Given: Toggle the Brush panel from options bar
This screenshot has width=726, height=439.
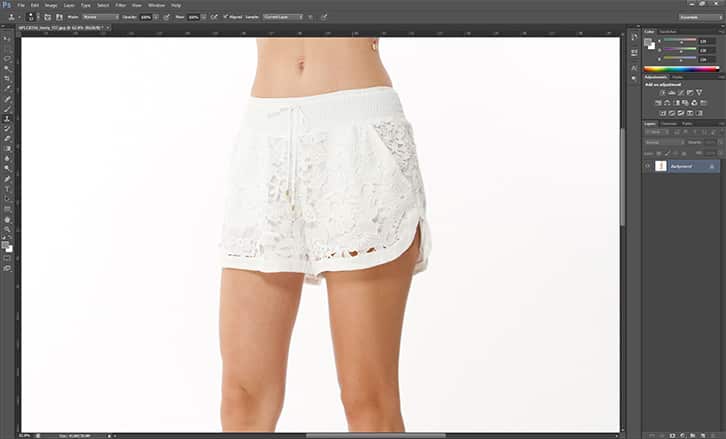Looking at the screenshot, I should click(48, 17).
